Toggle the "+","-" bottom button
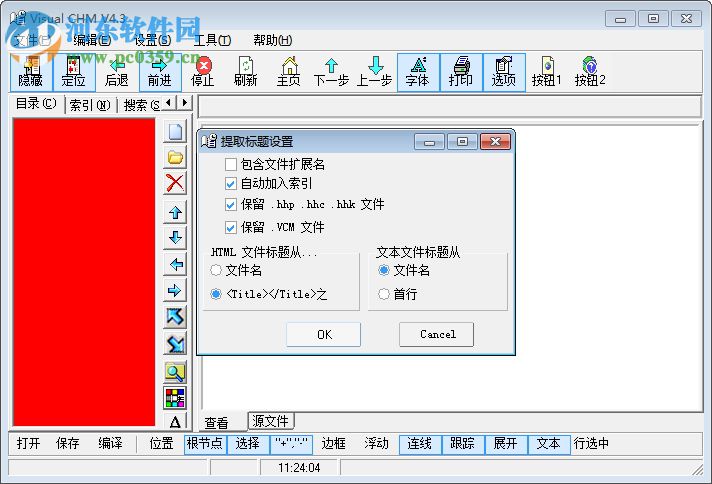 coord(291,444)
